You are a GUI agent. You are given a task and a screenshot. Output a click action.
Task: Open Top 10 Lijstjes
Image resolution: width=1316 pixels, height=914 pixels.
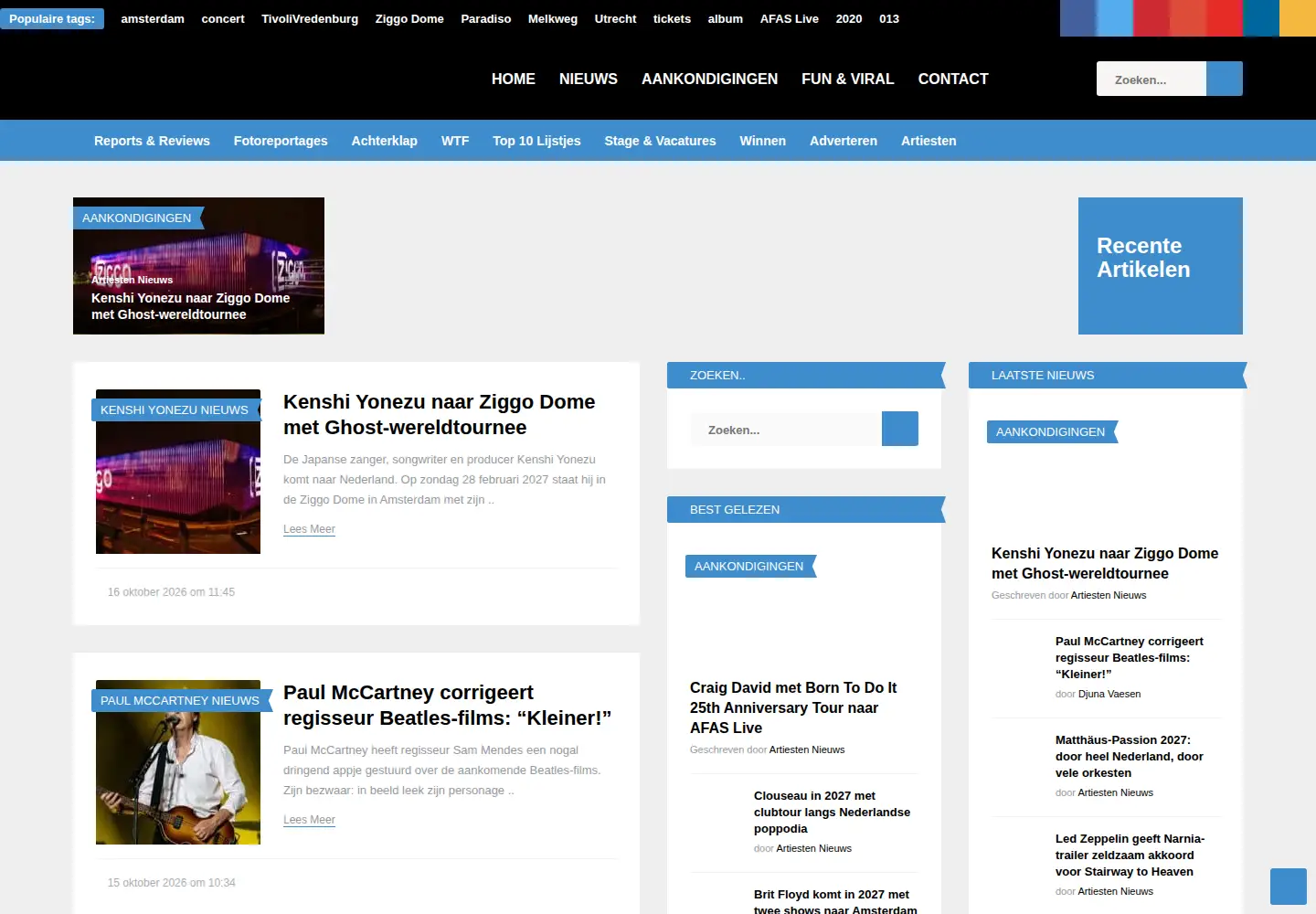pyautogui.click(x=536, y=141)
